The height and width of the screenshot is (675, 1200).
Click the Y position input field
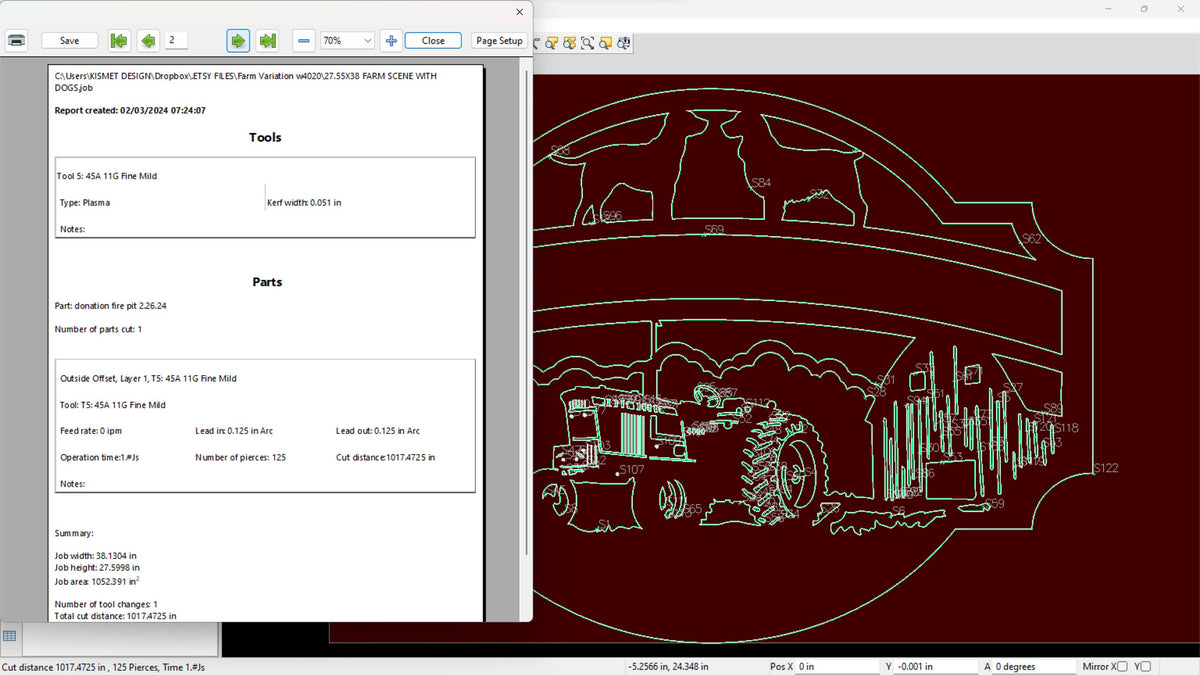coord(938,666)
